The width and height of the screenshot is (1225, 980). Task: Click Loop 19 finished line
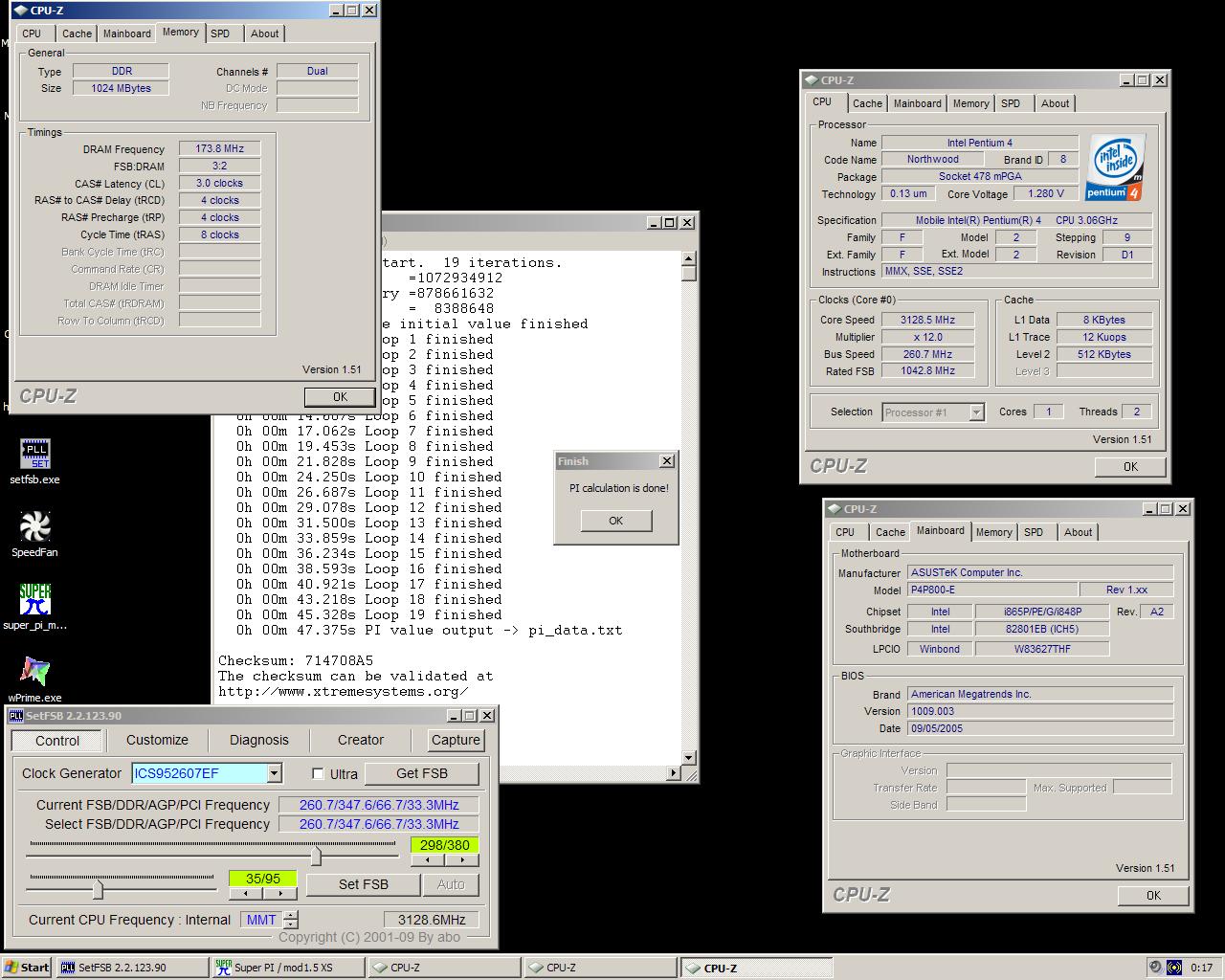[x=369, y=614]
